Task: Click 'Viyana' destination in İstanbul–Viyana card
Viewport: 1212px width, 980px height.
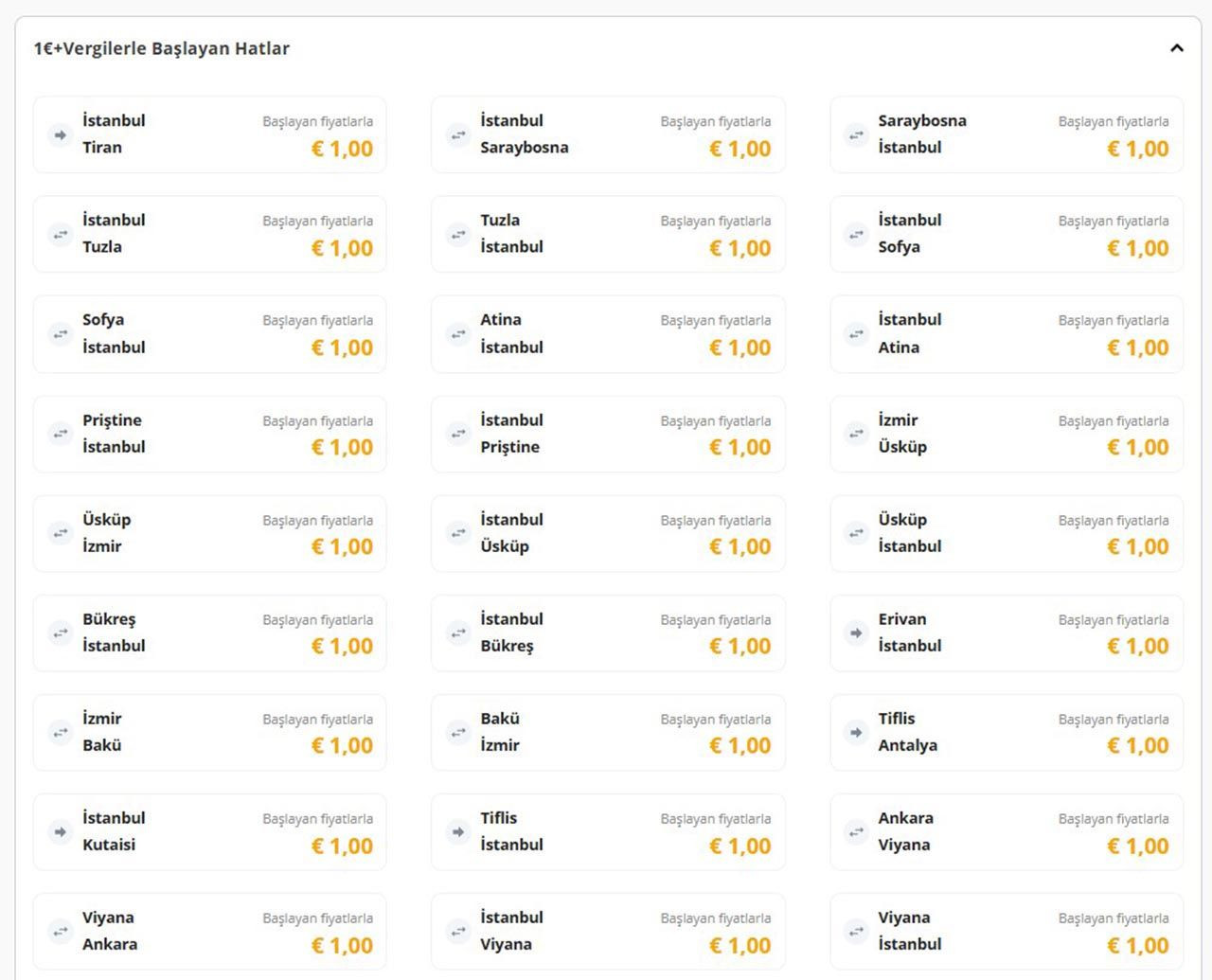Action: pyautogui.click(x=506, y=944)
